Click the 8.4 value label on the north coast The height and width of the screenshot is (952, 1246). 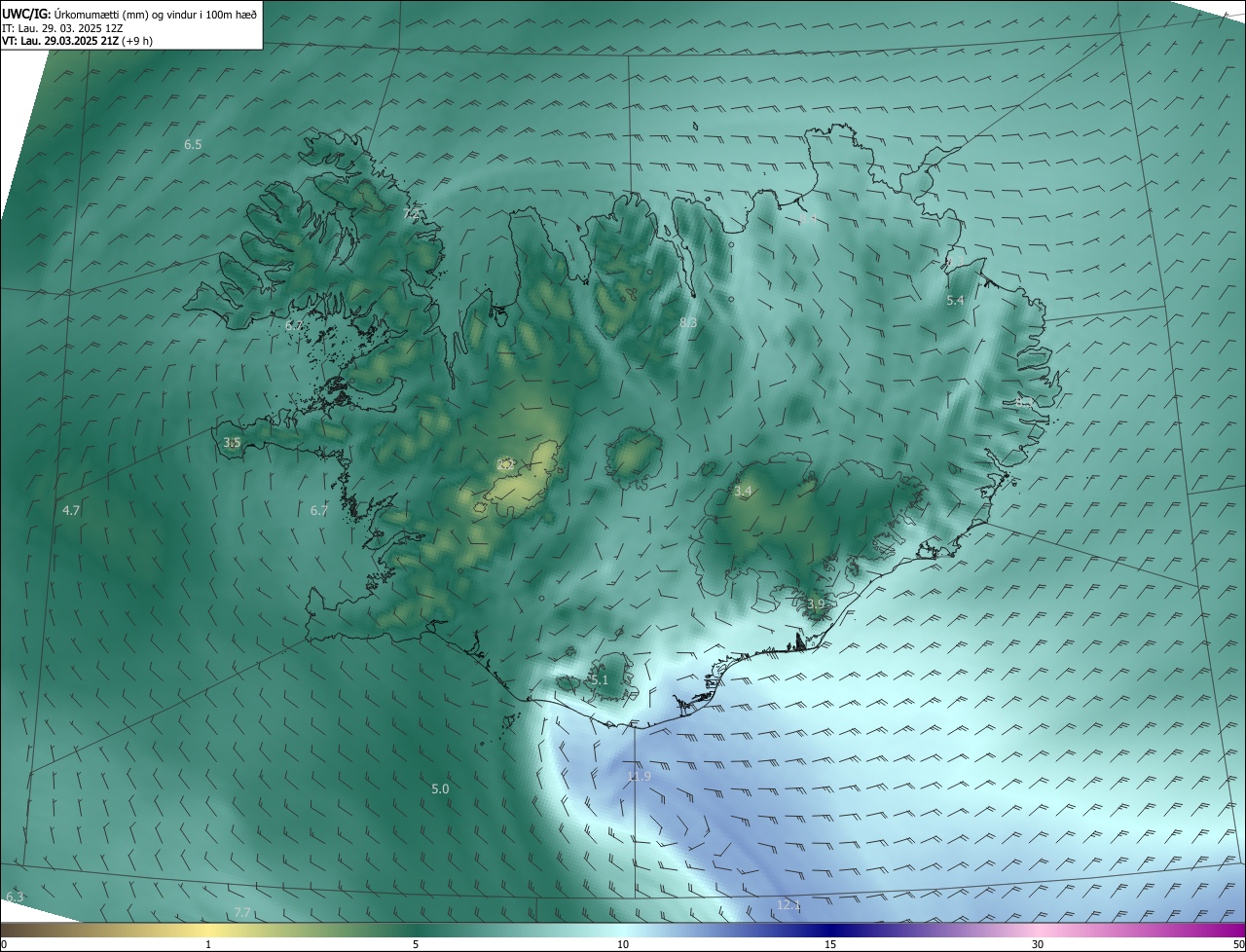point(809,220)
